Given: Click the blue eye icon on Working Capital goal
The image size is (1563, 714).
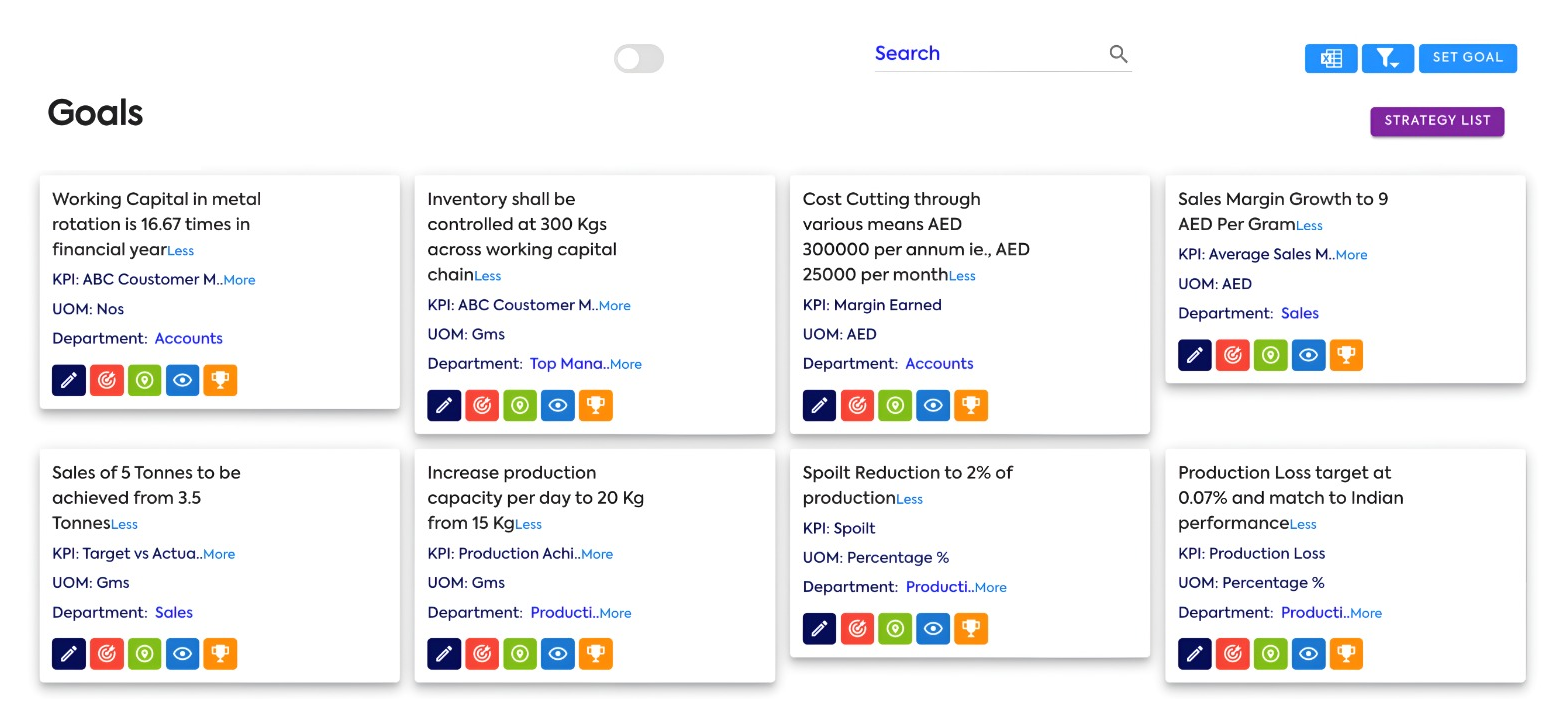Looking at the screenshot, I should click(x=182, y=380).
